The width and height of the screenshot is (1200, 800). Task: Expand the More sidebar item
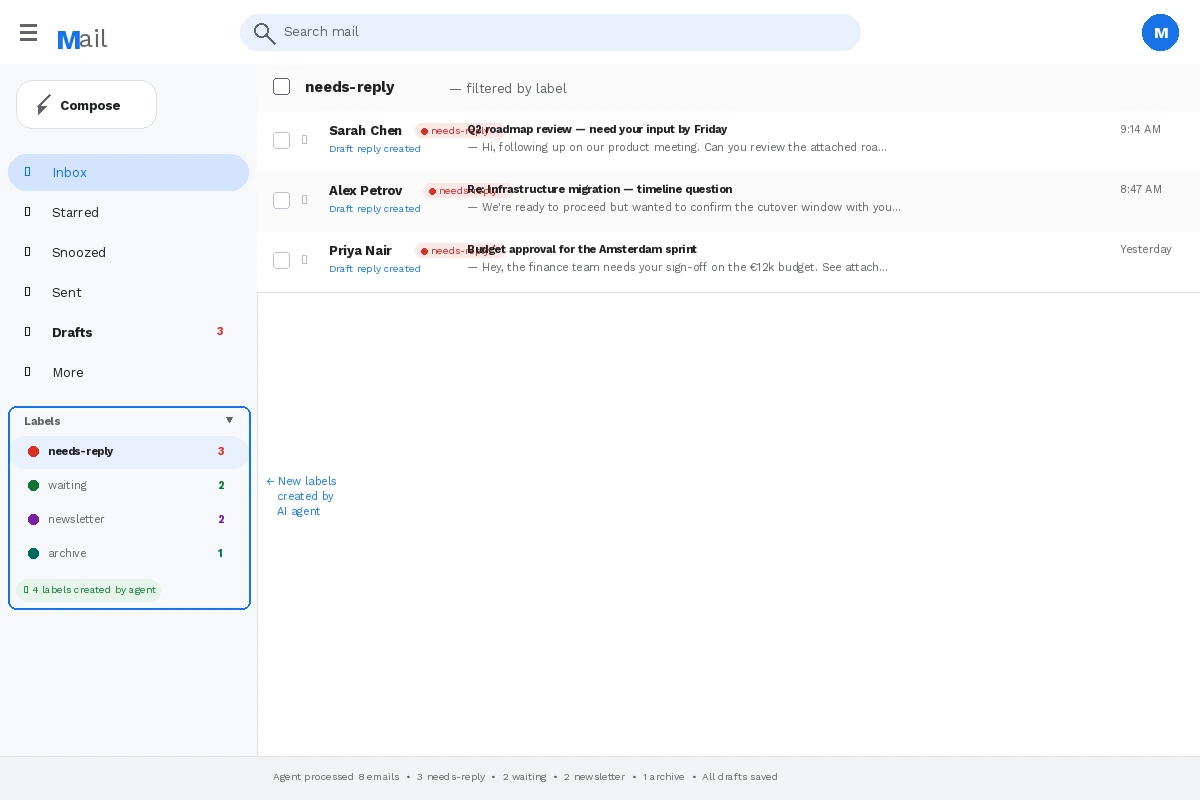[x=67, y=372]
